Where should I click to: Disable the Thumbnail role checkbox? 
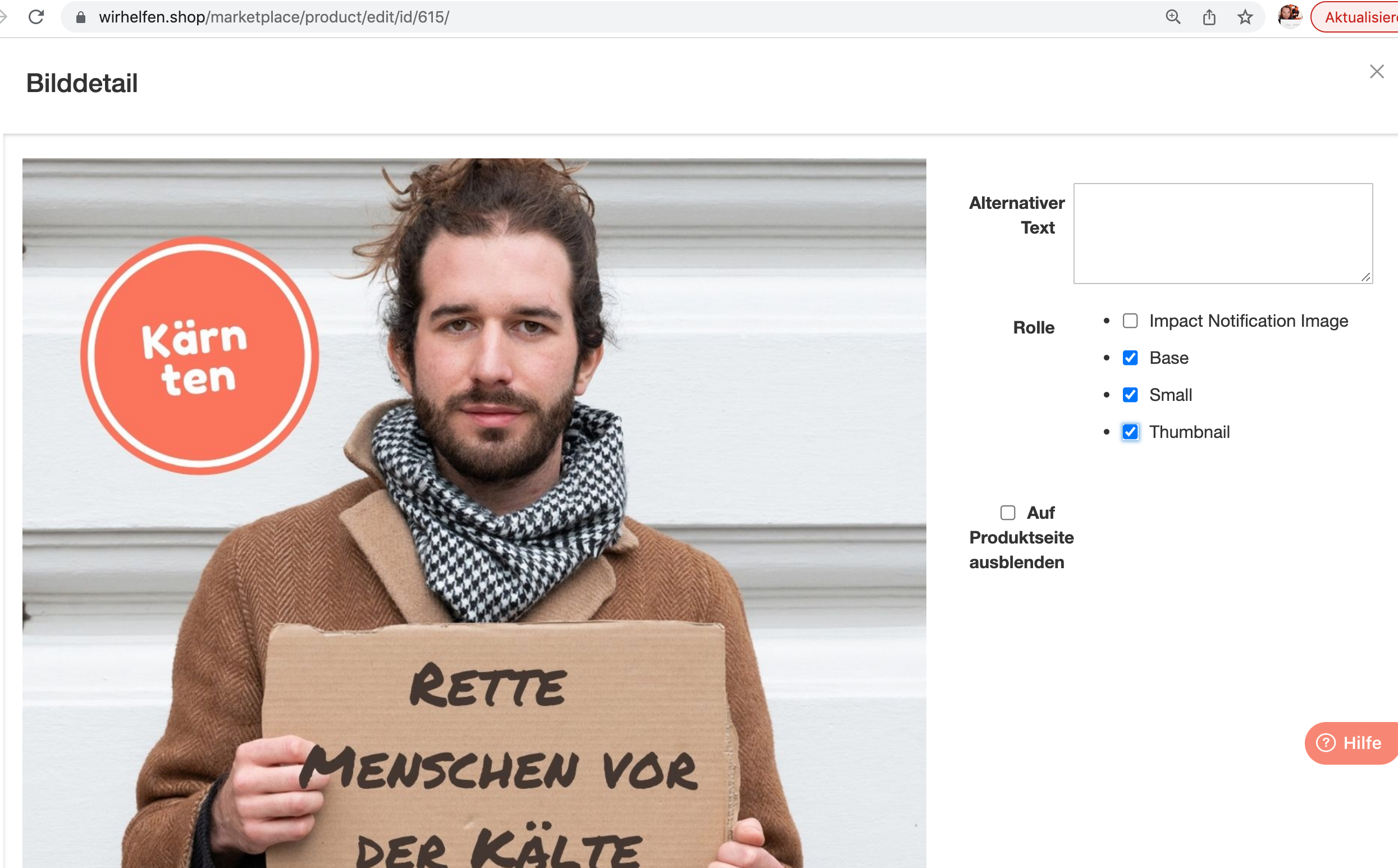(x=1130, y=432)
